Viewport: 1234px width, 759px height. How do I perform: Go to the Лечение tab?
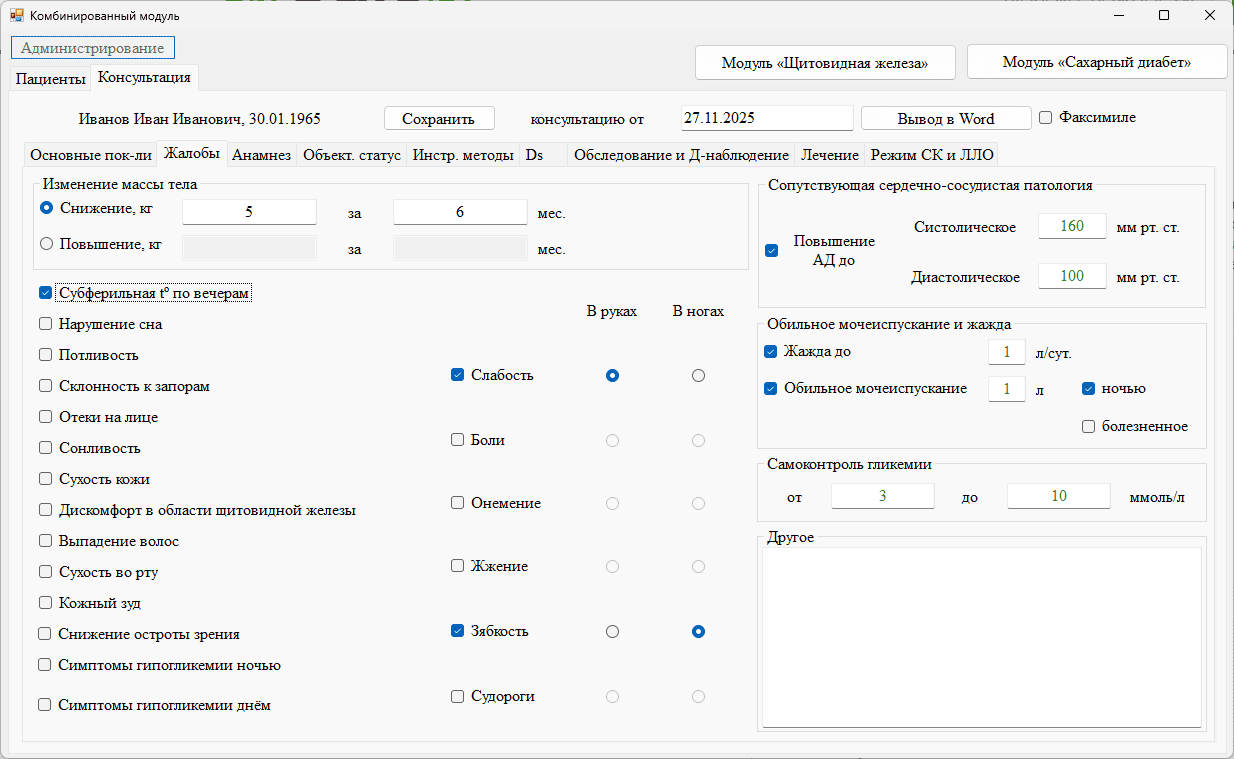click(x=830, y=155)
